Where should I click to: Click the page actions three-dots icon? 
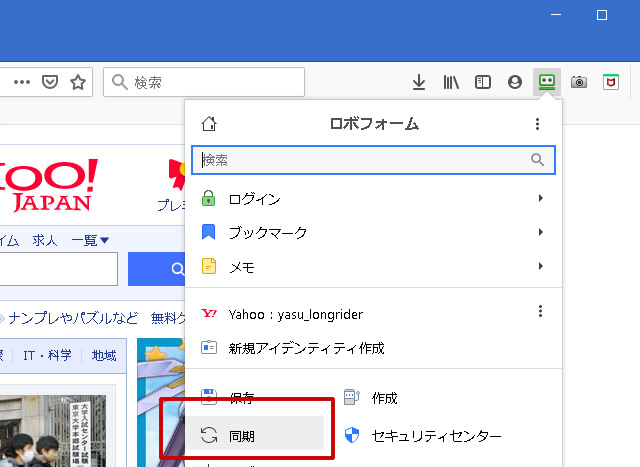(x=22, y=82)
